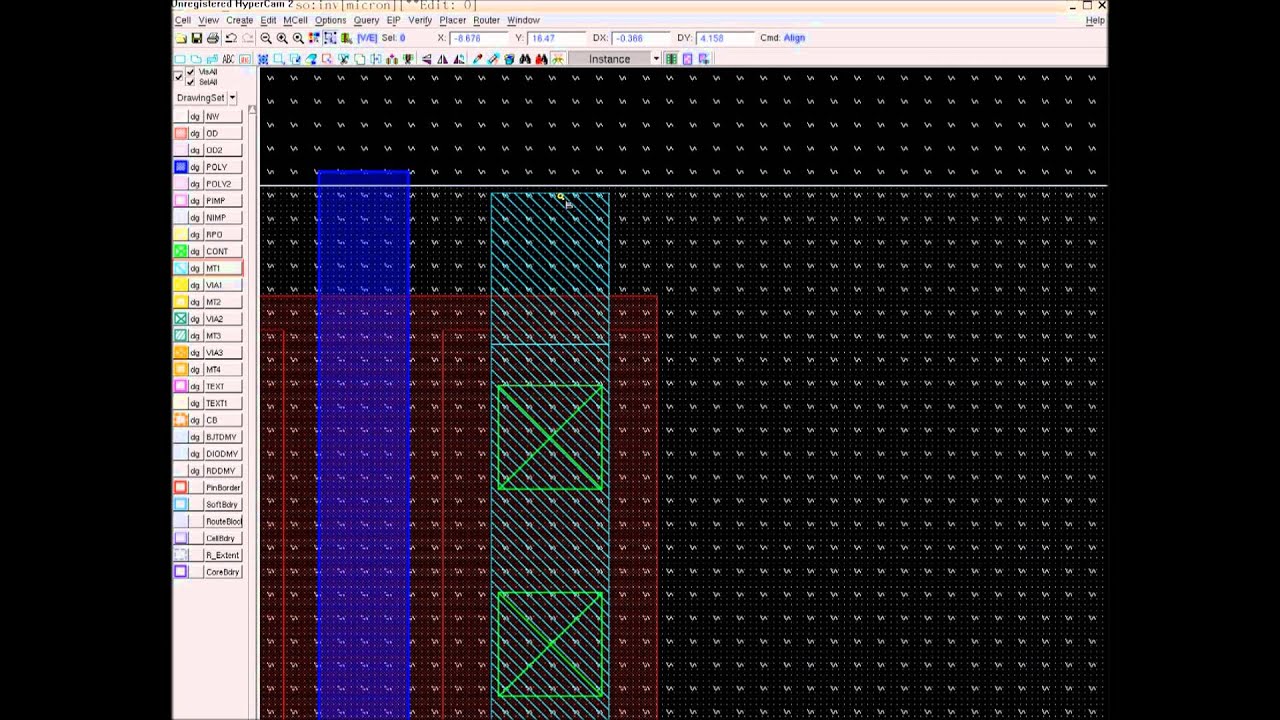Click the open folder icon
The height and width of the screenshot is (720, 1280).
[x=181, y=38]
